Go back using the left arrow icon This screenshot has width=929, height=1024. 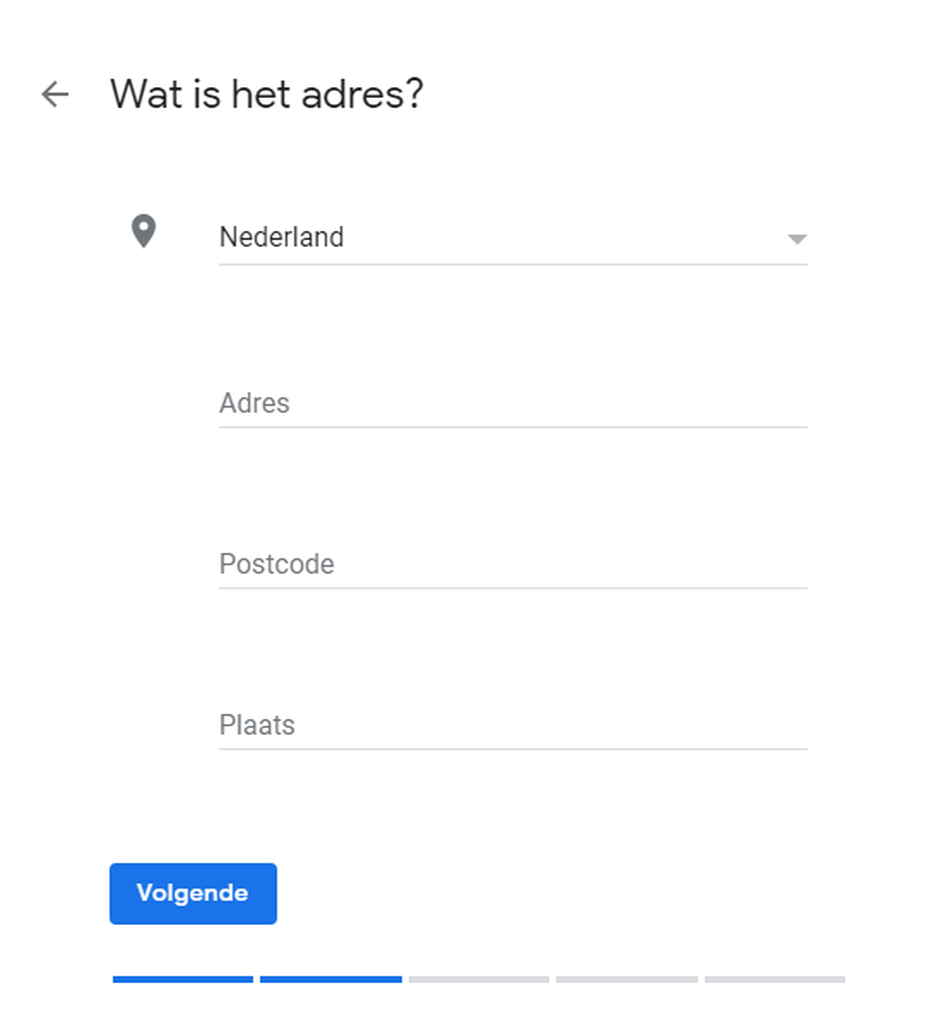[55, 94]
